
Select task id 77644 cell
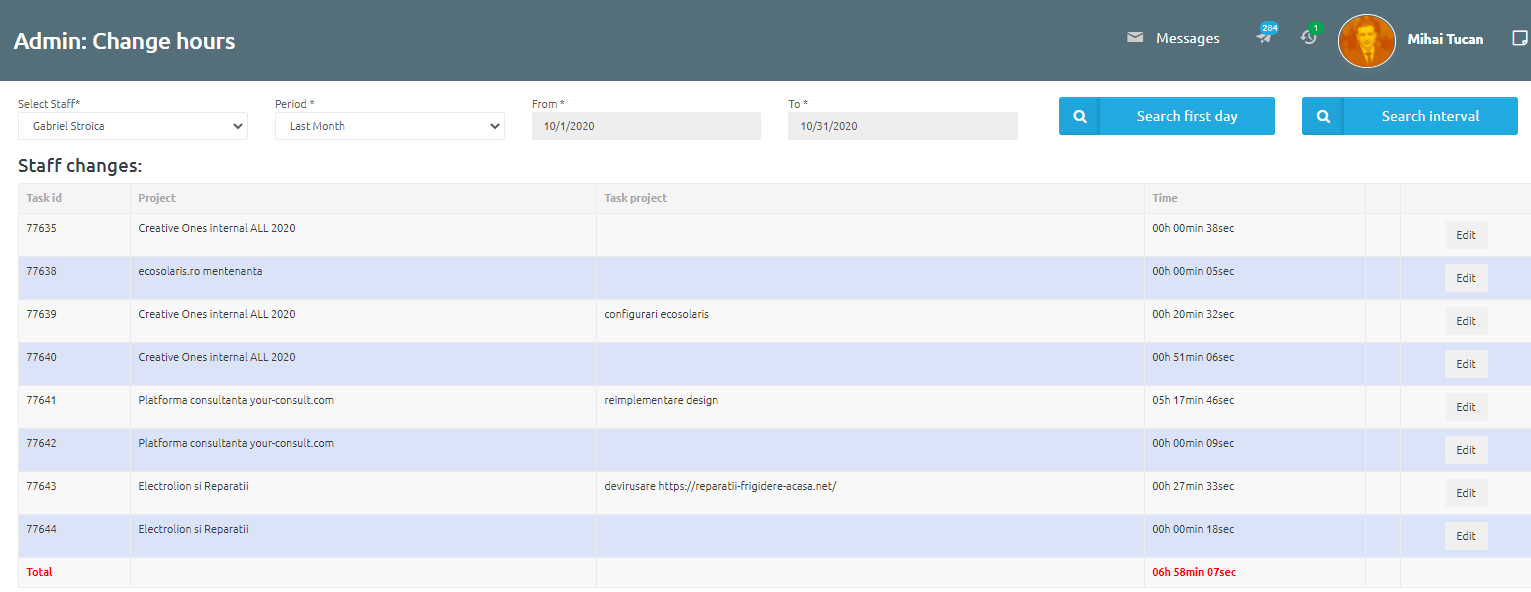(74, 536)
